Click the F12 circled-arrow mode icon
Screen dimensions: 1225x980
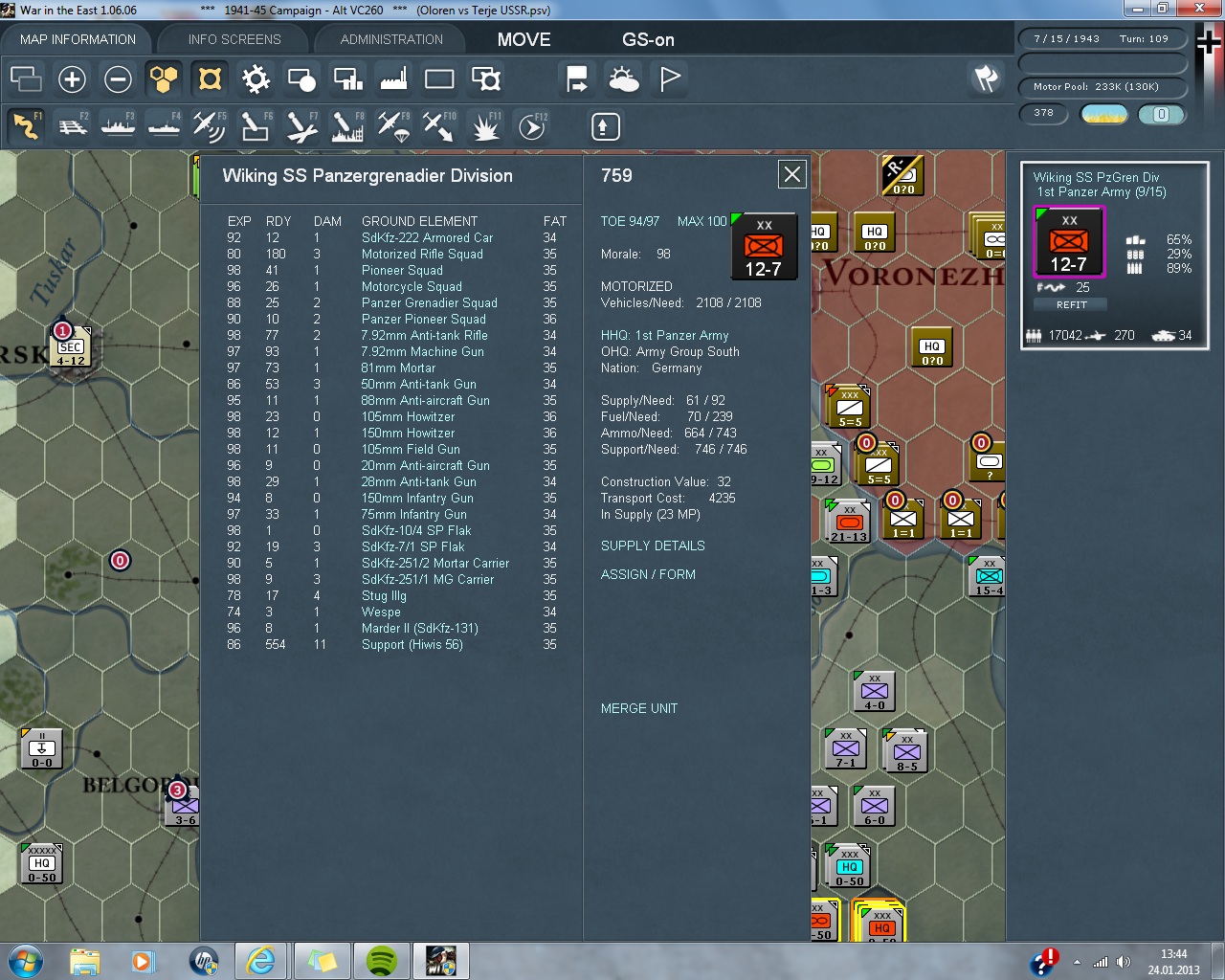tap(532, 125)
